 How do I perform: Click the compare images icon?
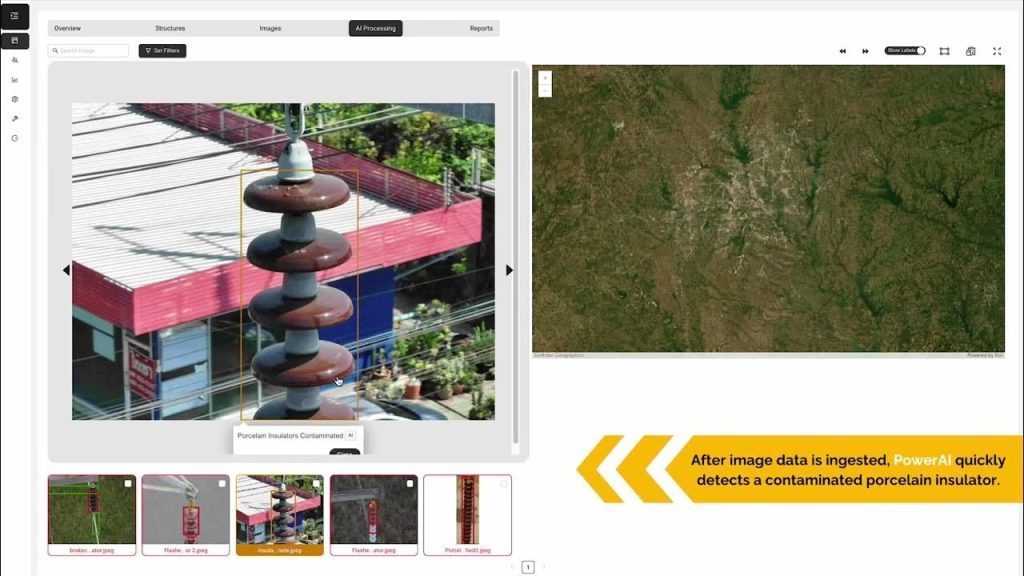(x=970, y=51)
